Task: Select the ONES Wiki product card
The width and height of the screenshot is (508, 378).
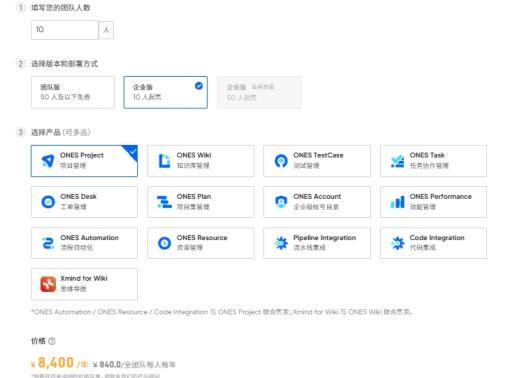Action: click(201, 161)
